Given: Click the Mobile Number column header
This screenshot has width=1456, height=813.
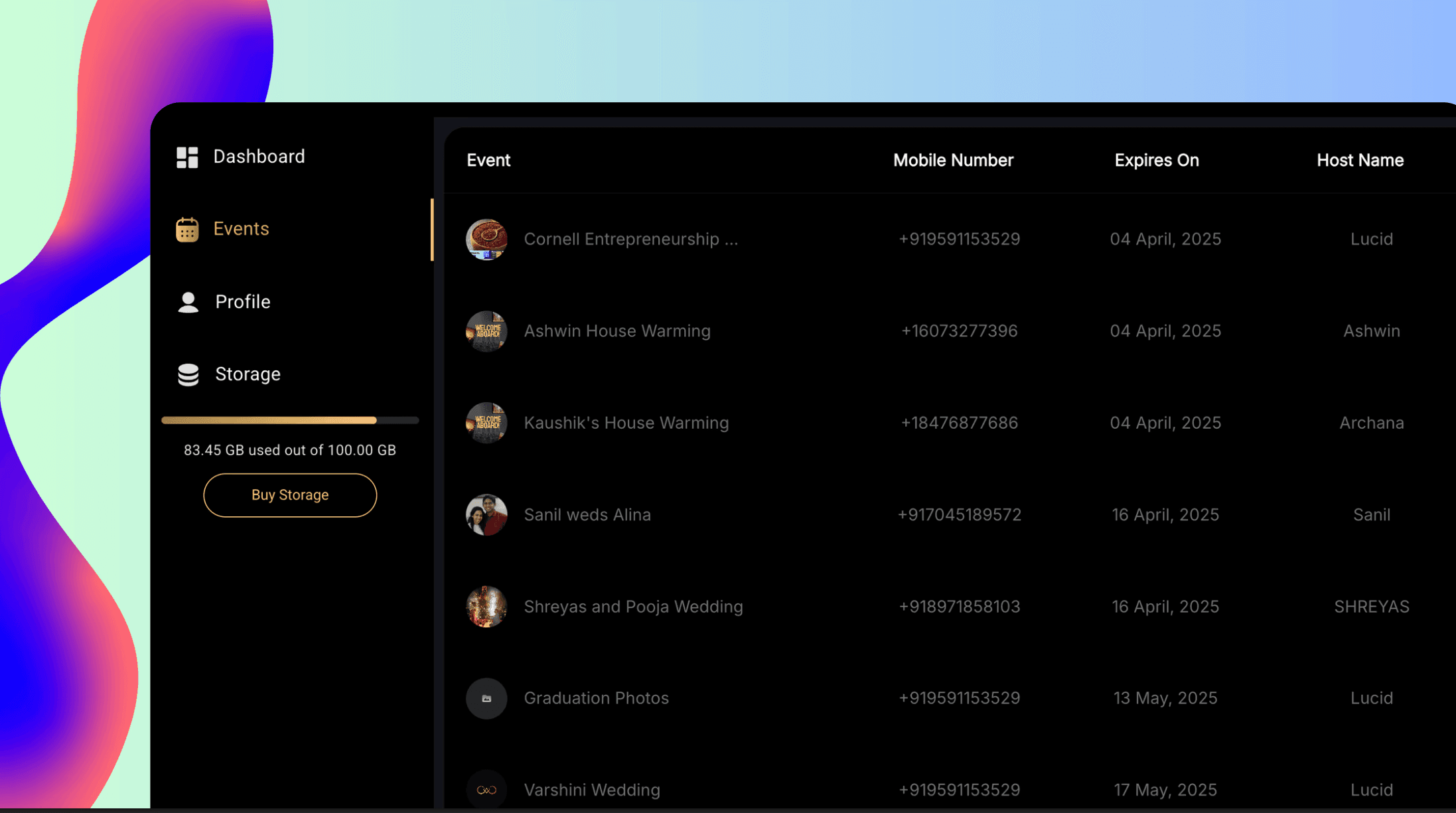Looking at the screenshot, I should click(952, 160).
